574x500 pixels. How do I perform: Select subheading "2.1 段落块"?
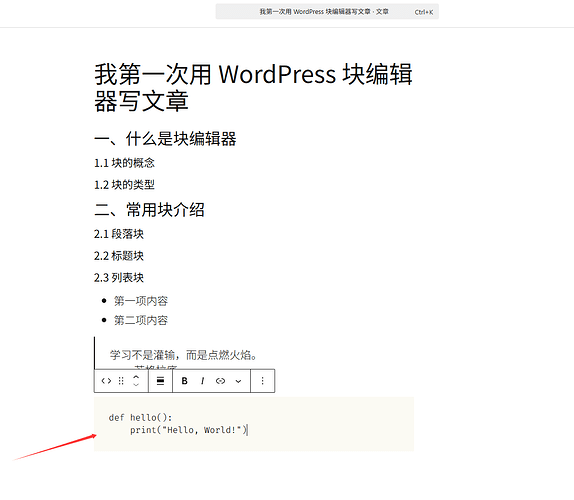click(x=119, y=234)
